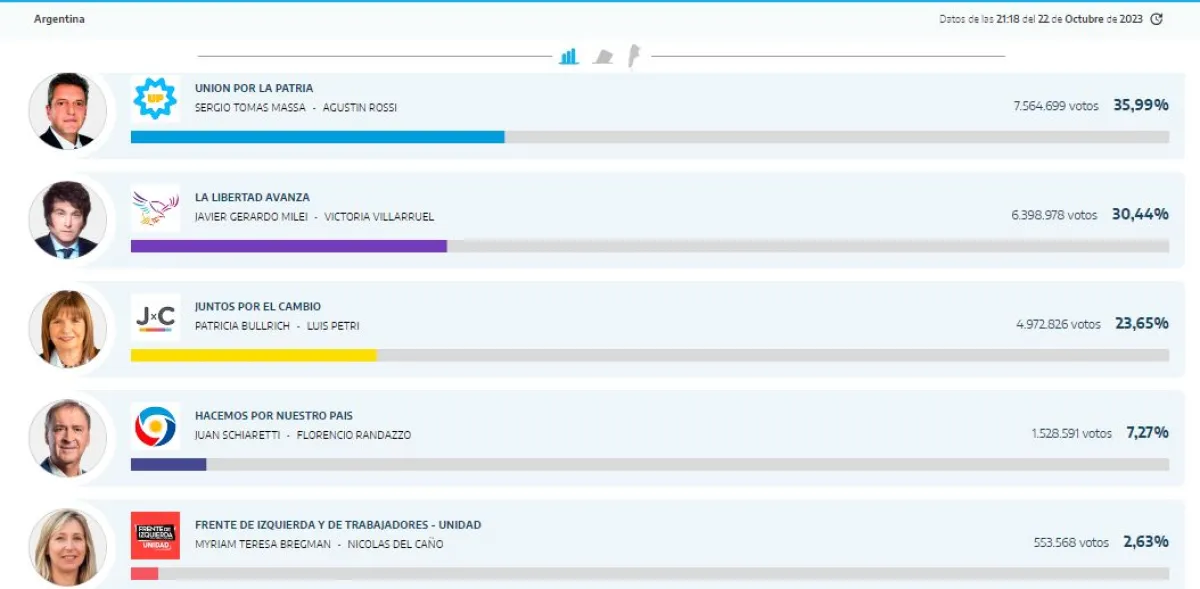Open Javier Milei's candidate photo
This screenshot has width=1200, height=589.
coord(67,220)
